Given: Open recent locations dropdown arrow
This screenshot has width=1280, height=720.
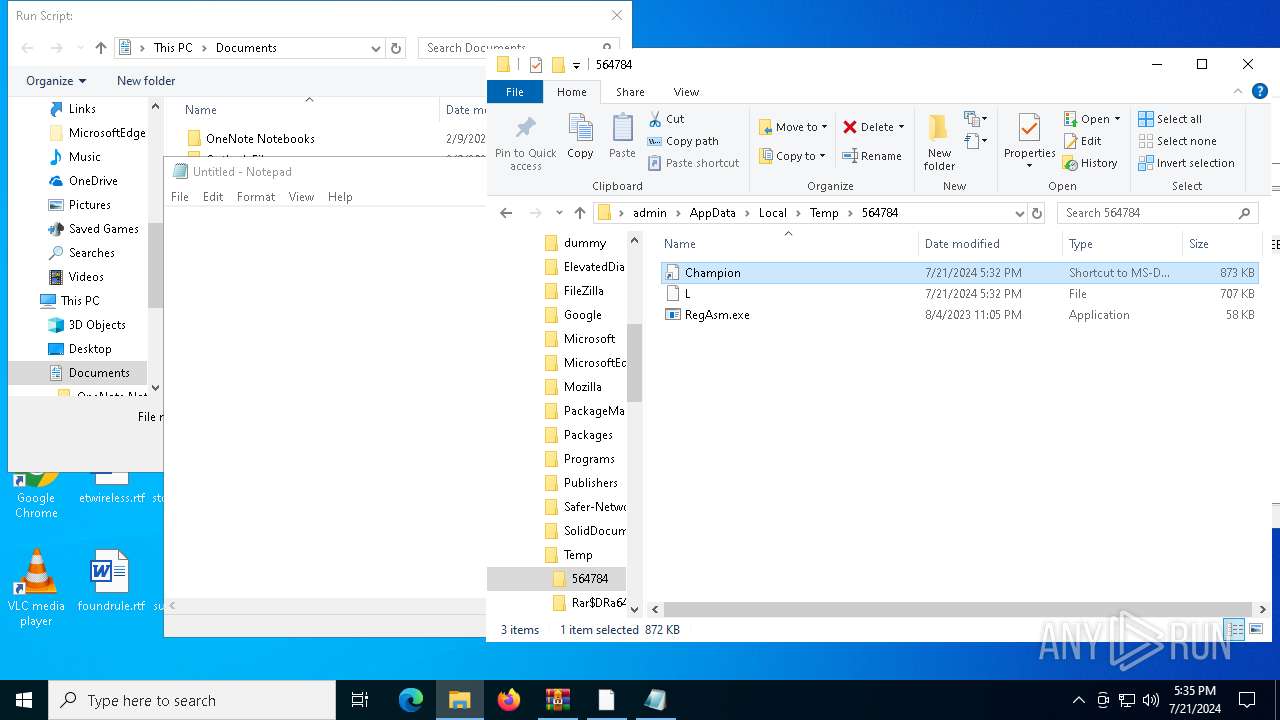Looking at the screenshot, I should (x=559, y=213).
